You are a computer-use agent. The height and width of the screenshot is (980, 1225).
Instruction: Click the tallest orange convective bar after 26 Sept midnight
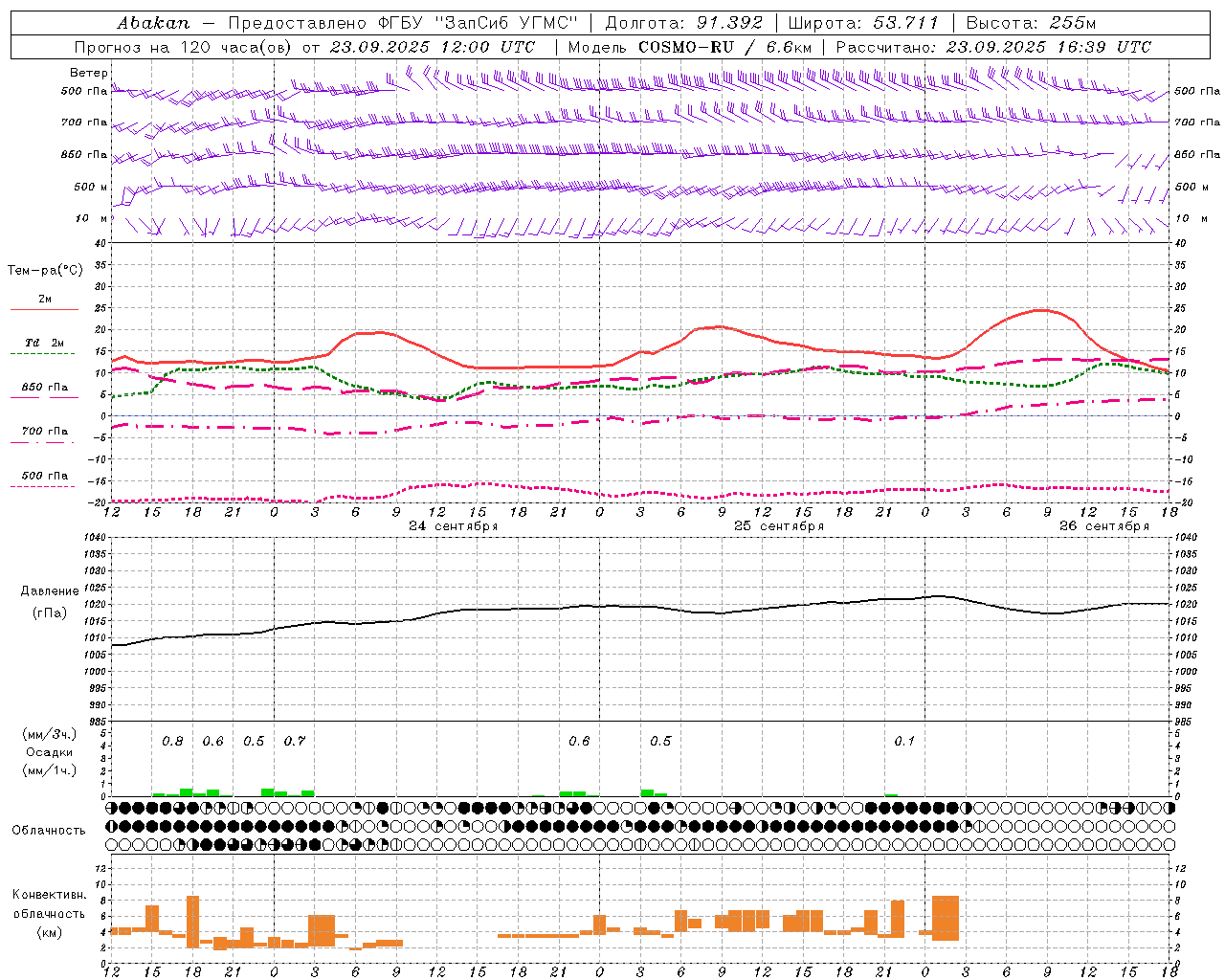tap(946, 918)
